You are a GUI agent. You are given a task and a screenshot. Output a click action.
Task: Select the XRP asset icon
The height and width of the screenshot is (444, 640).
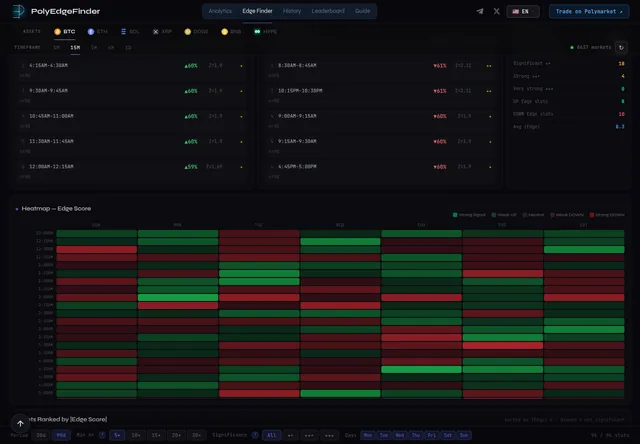(156, 31)
